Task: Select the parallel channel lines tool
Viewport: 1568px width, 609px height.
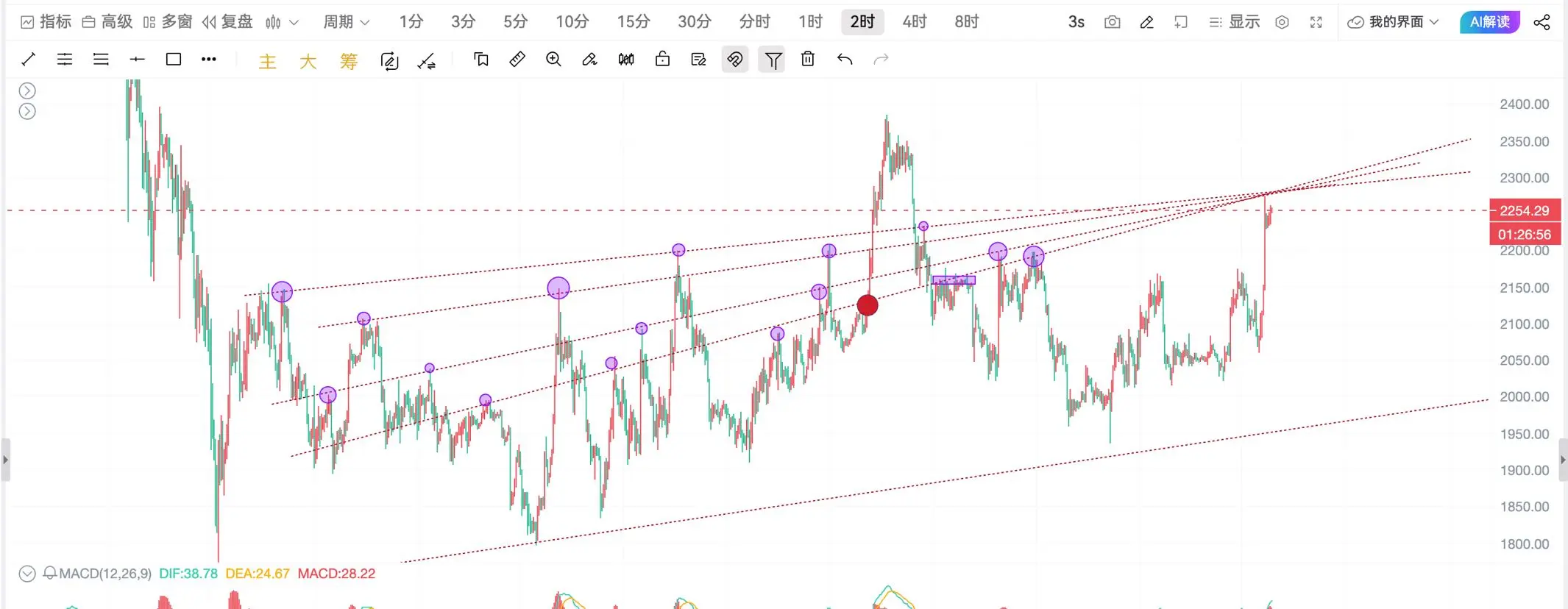Action: [x=65, y=60]
